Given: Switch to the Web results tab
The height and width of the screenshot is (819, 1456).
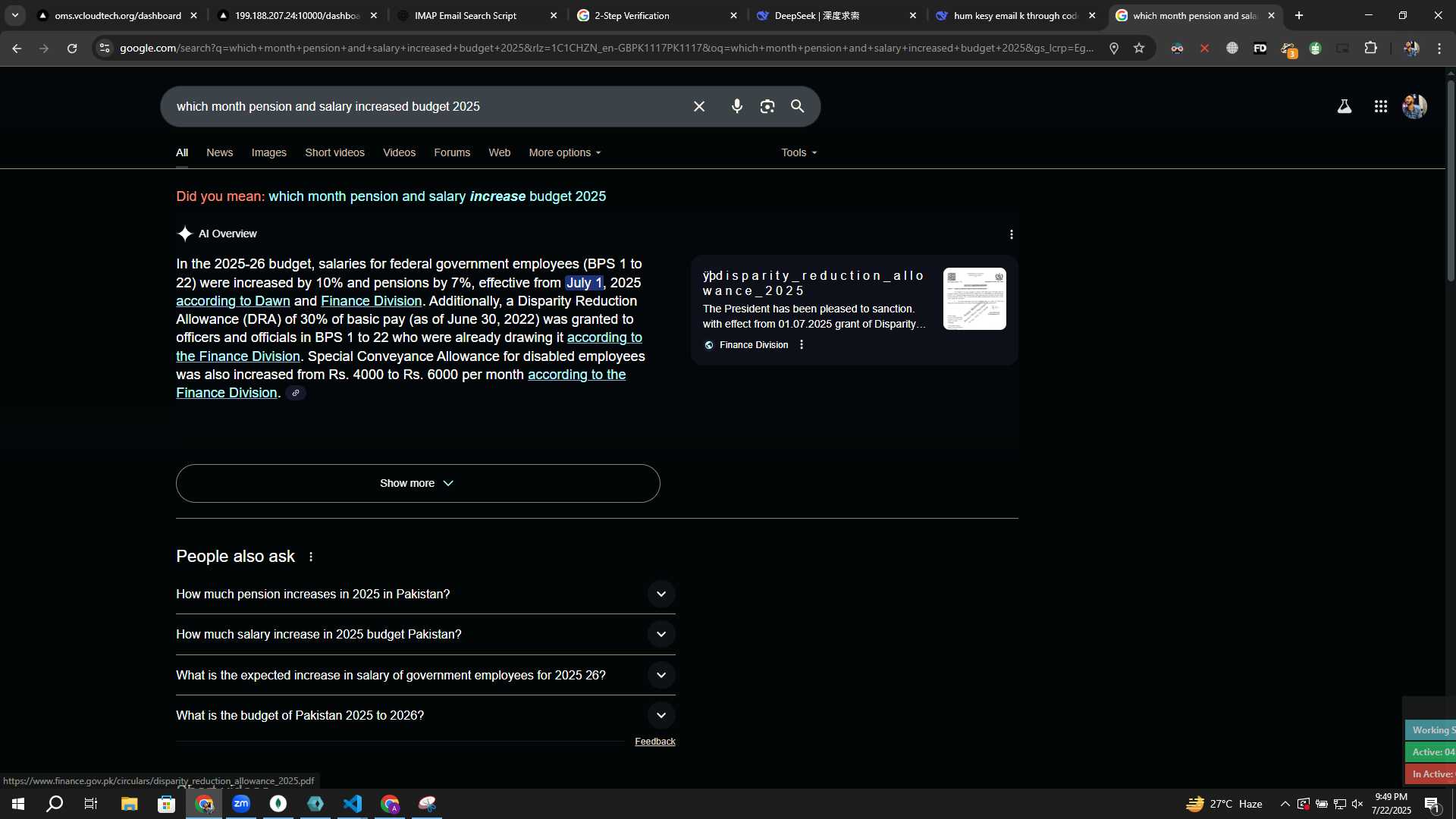Looking at the screenshot, I should [499, 153].
